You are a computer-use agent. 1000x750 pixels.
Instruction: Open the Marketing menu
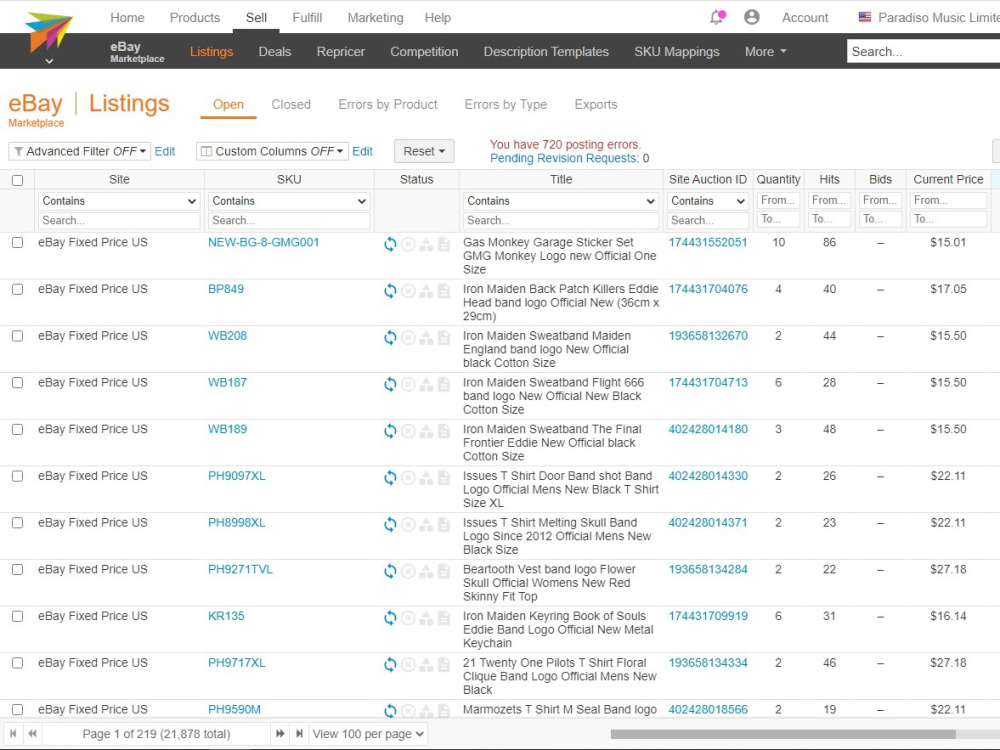(375, 18)
